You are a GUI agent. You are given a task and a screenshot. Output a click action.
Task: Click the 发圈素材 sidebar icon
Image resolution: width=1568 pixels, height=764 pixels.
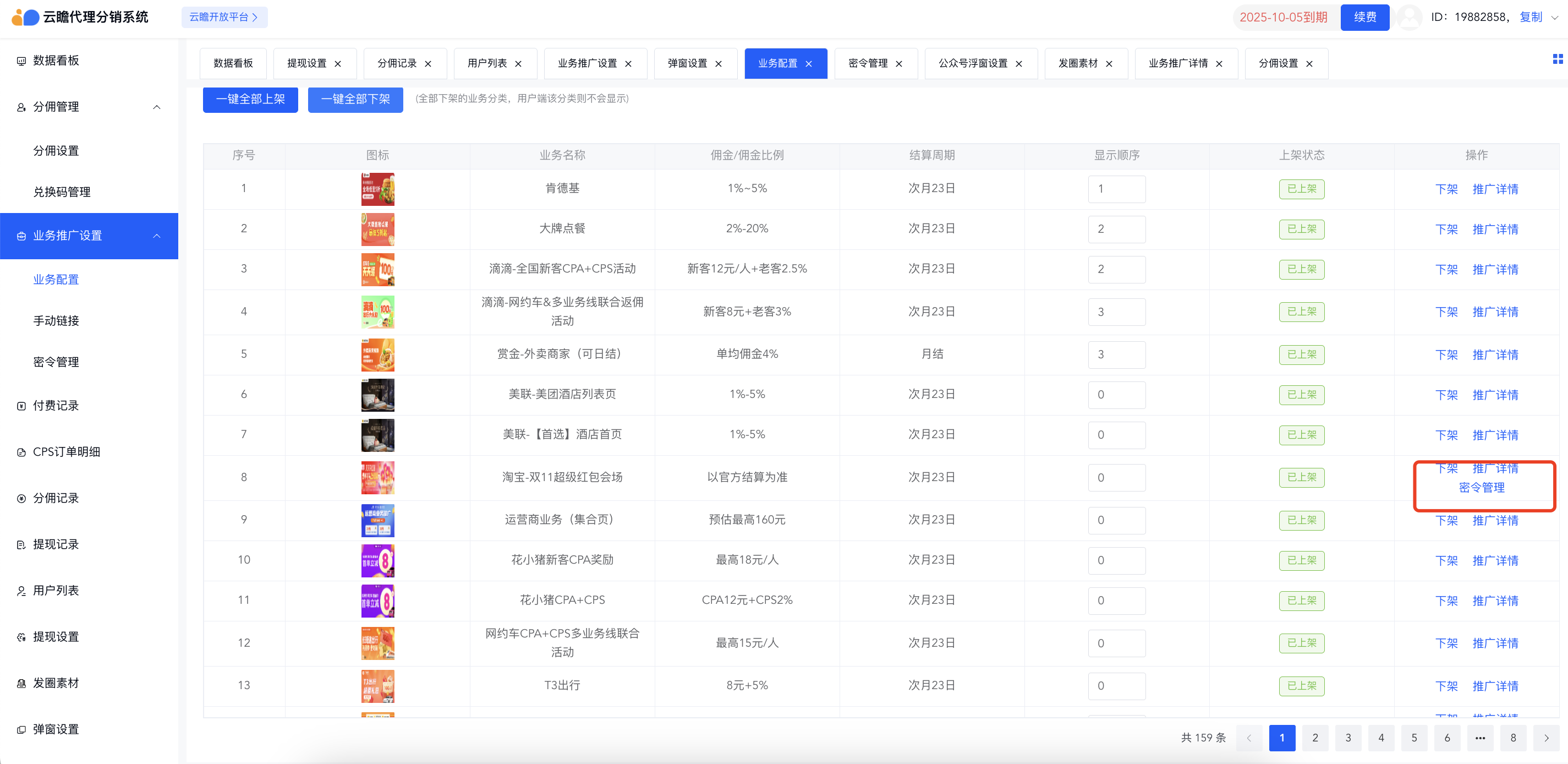coord(21,684)
